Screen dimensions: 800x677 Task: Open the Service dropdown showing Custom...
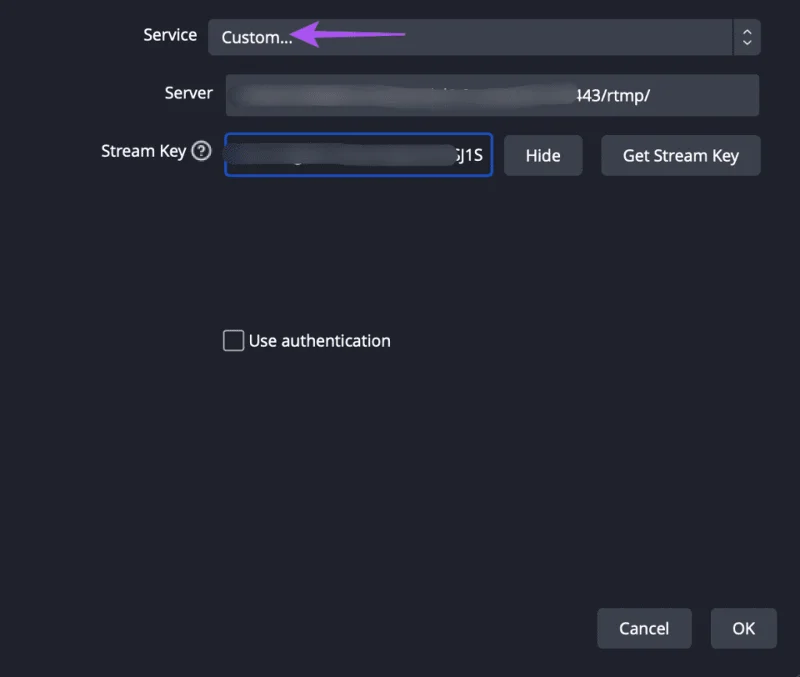pyautogui.click(x=484, y=37)
